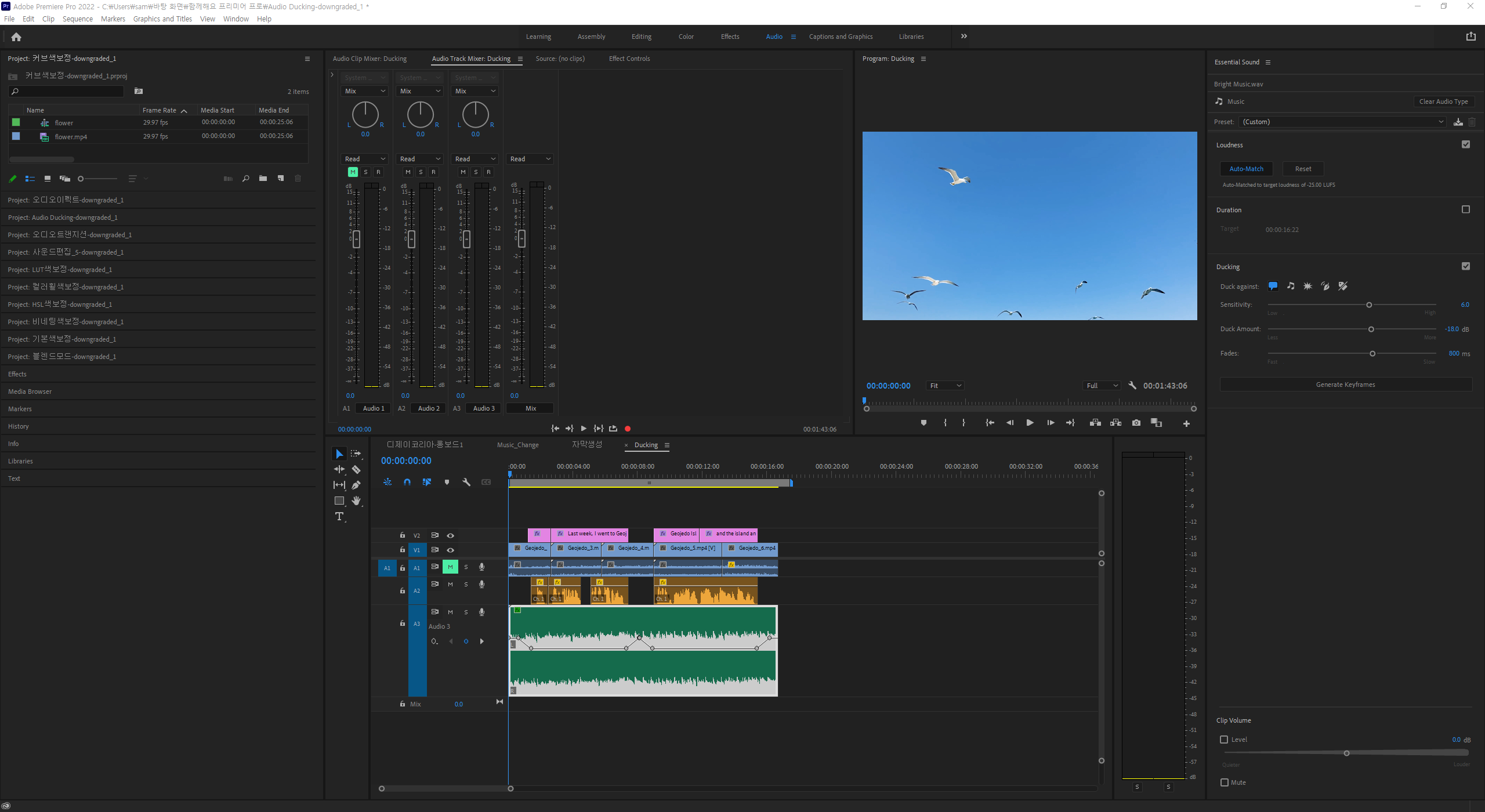Enable the Duration checkbox in Essential Sound
This screenshot has width=1485, height=812.
1465,209
